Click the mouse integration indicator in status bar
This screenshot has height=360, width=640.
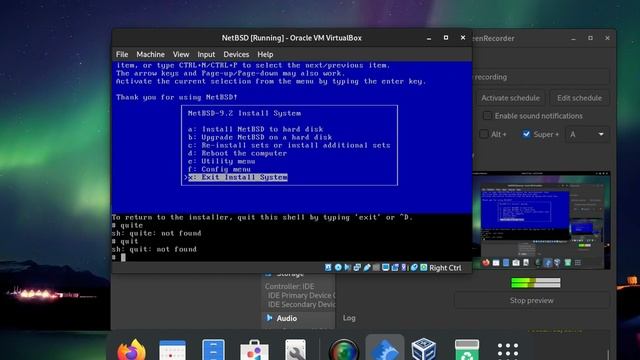pos(414,267)
